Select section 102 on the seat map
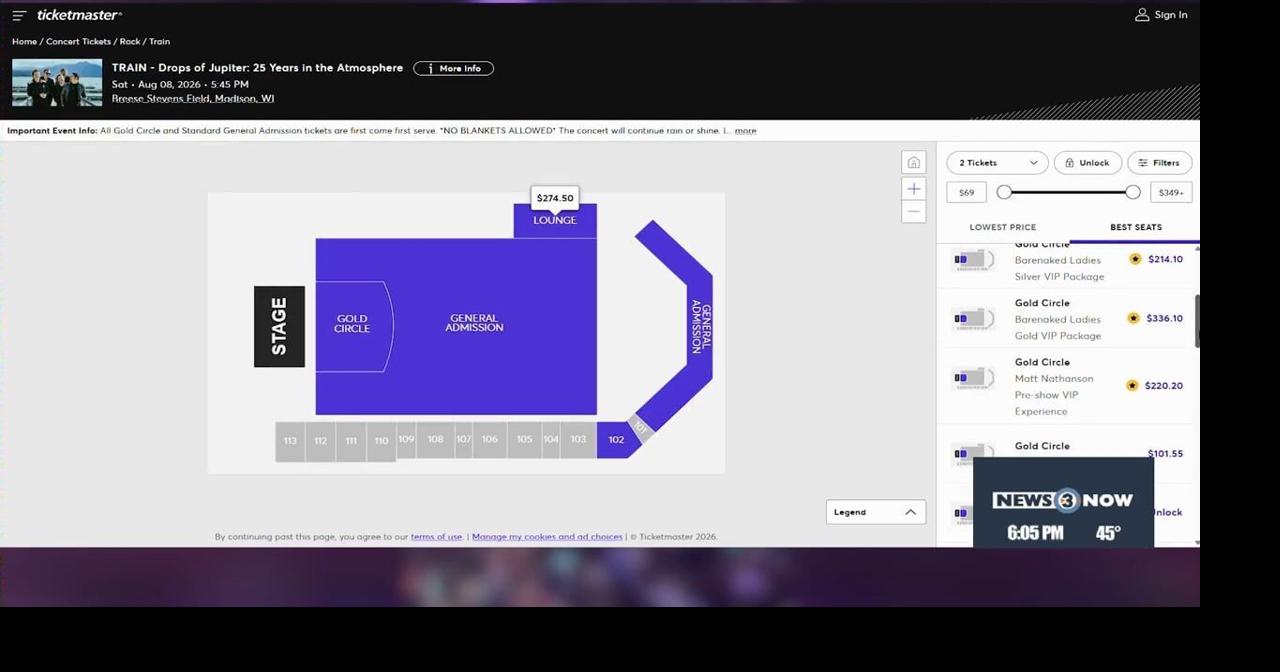 (616, 439)
